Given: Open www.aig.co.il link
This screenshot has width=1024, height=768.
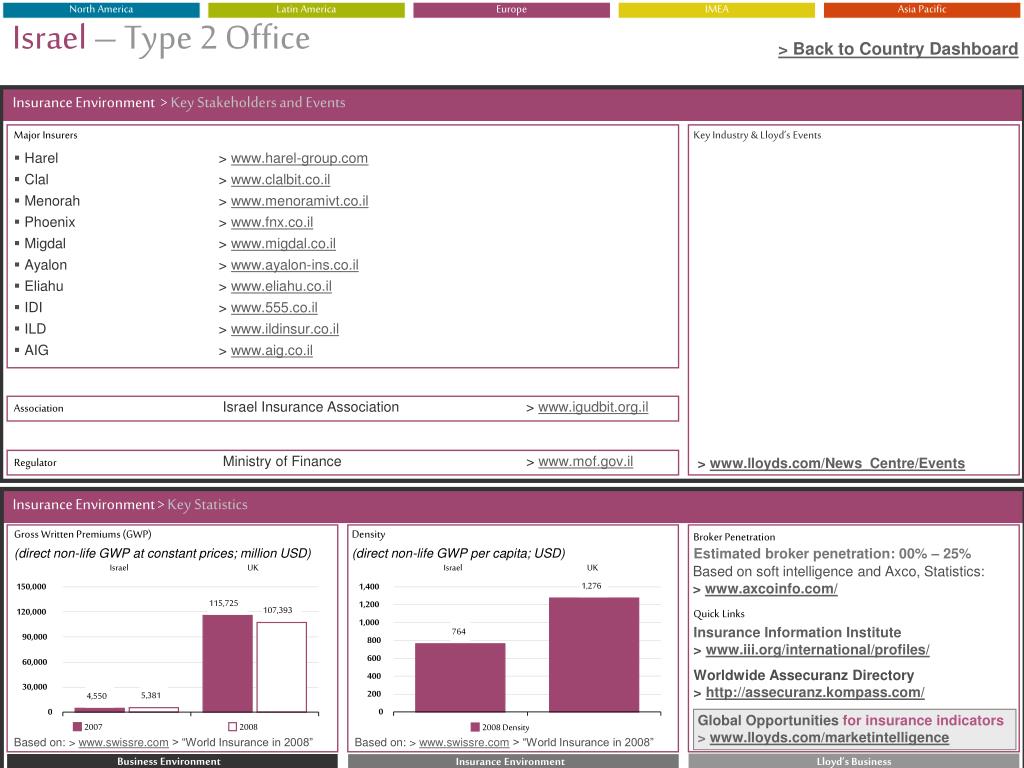Looking at the screenshot, I should point(272,351).
